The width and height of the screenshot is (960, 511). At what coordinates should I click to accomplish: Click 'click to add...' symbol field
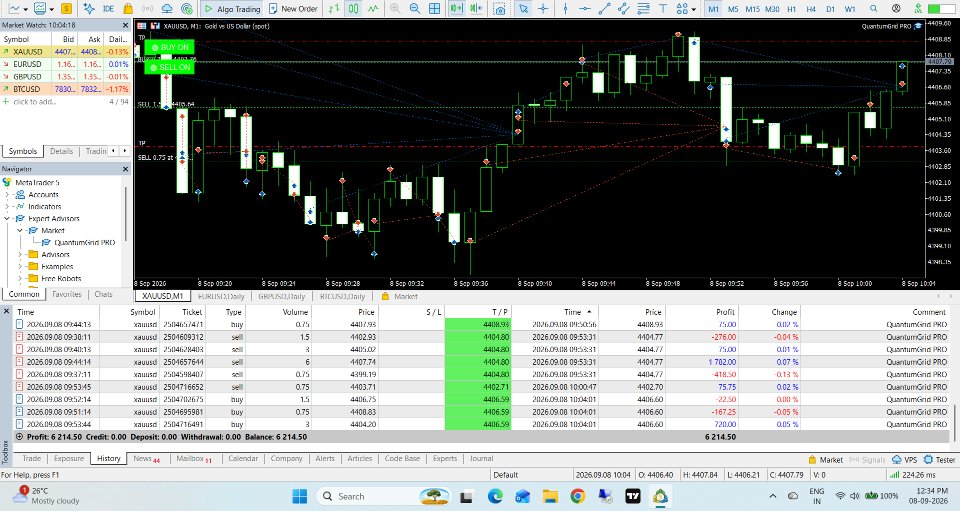pyautogui.click(x=34, y=102)
